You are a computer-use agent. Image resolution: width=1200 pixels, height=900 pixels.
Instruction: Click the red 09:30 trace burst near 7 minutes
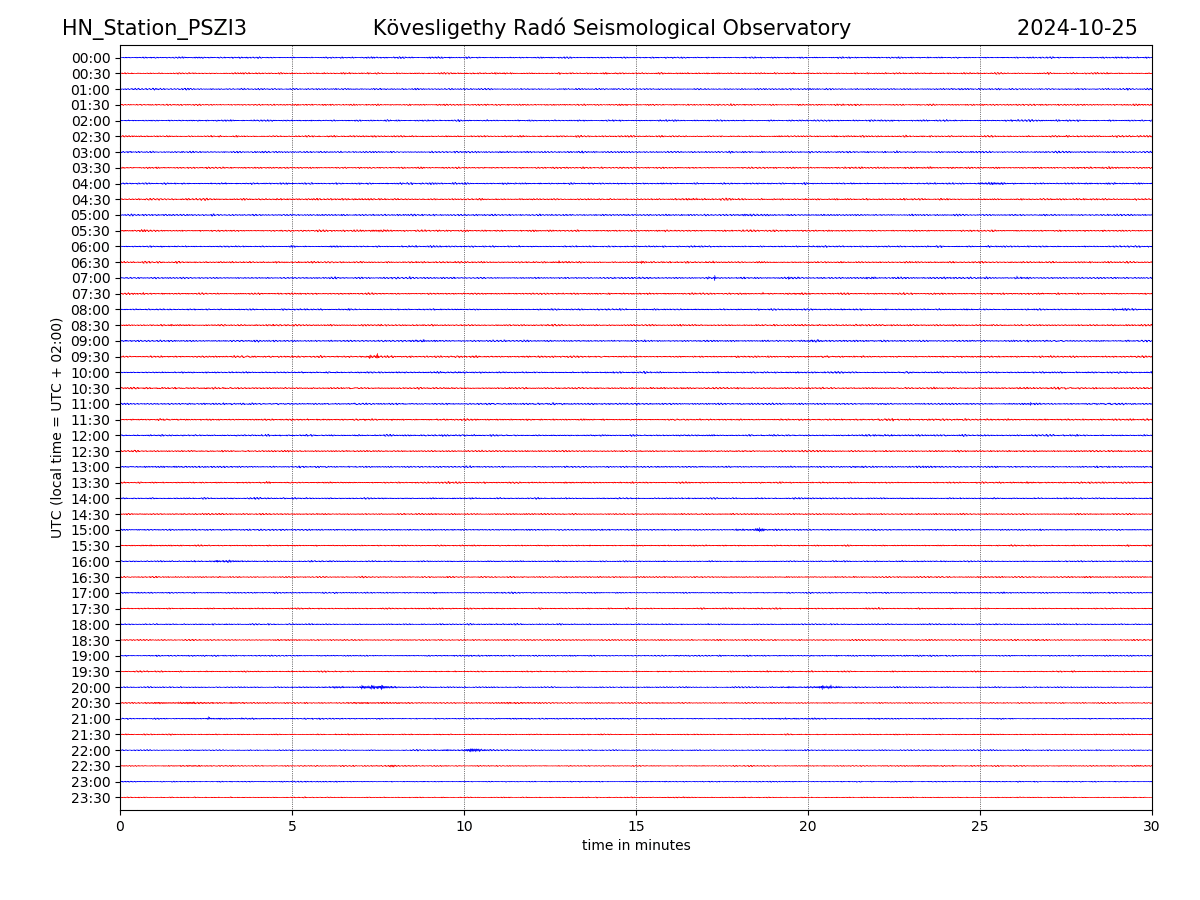point(374,356)
